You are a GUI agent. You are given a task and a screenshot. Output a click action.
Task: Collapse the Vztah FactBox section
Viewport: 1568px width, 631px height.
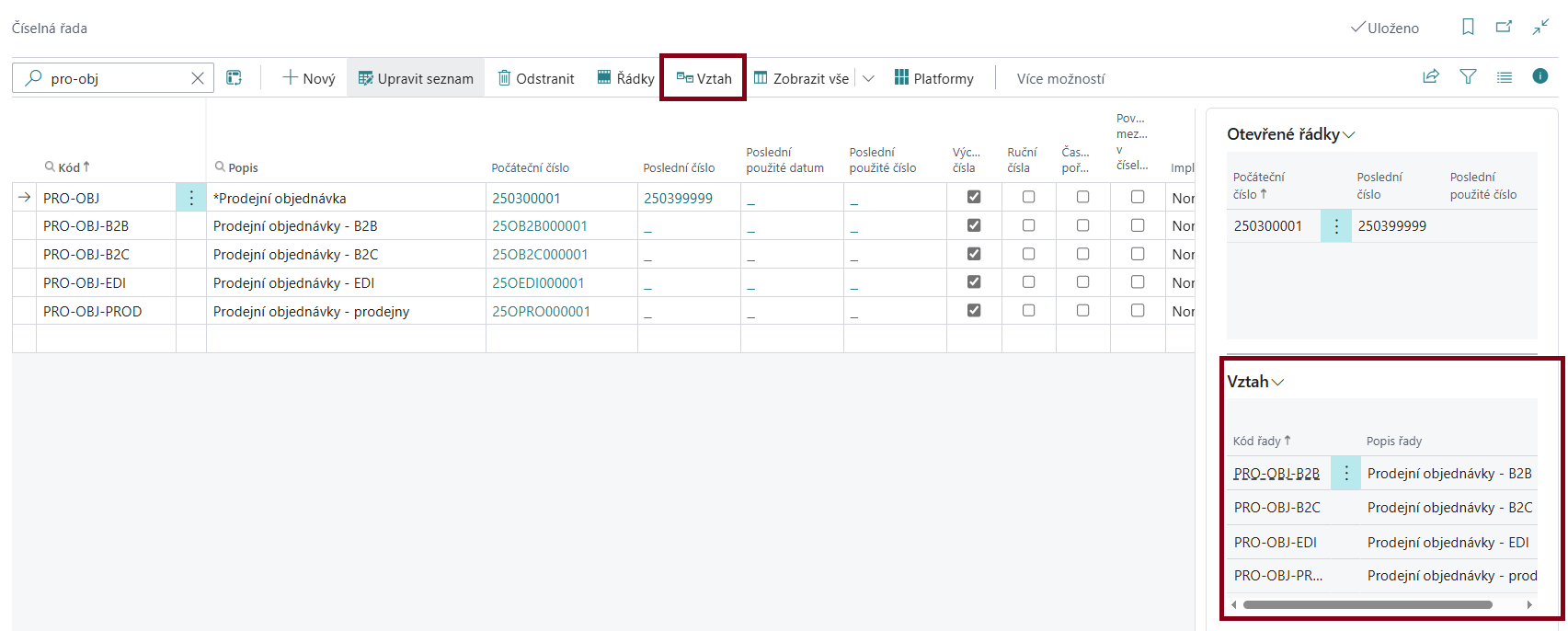1277,382
